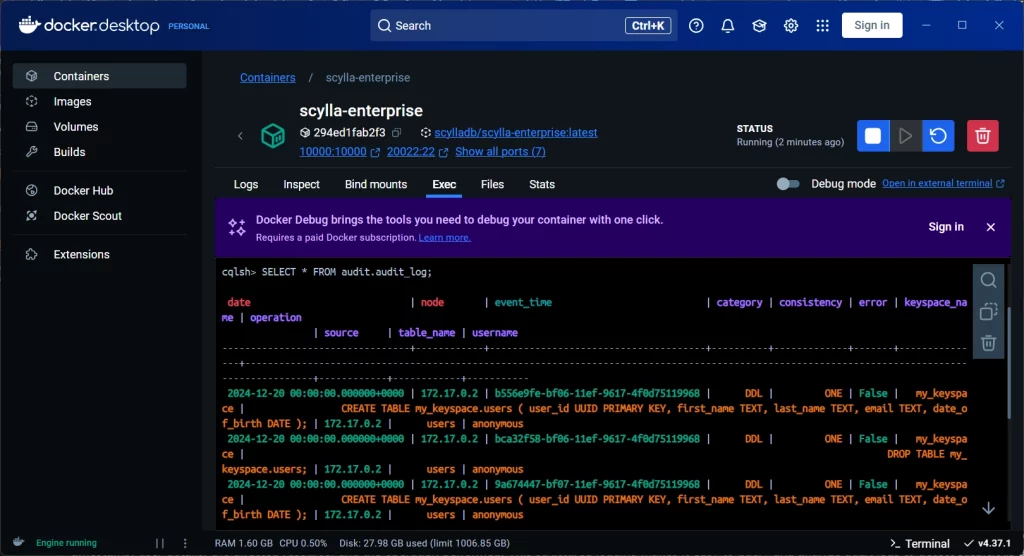Open the apps grid icon

[822, 25]
